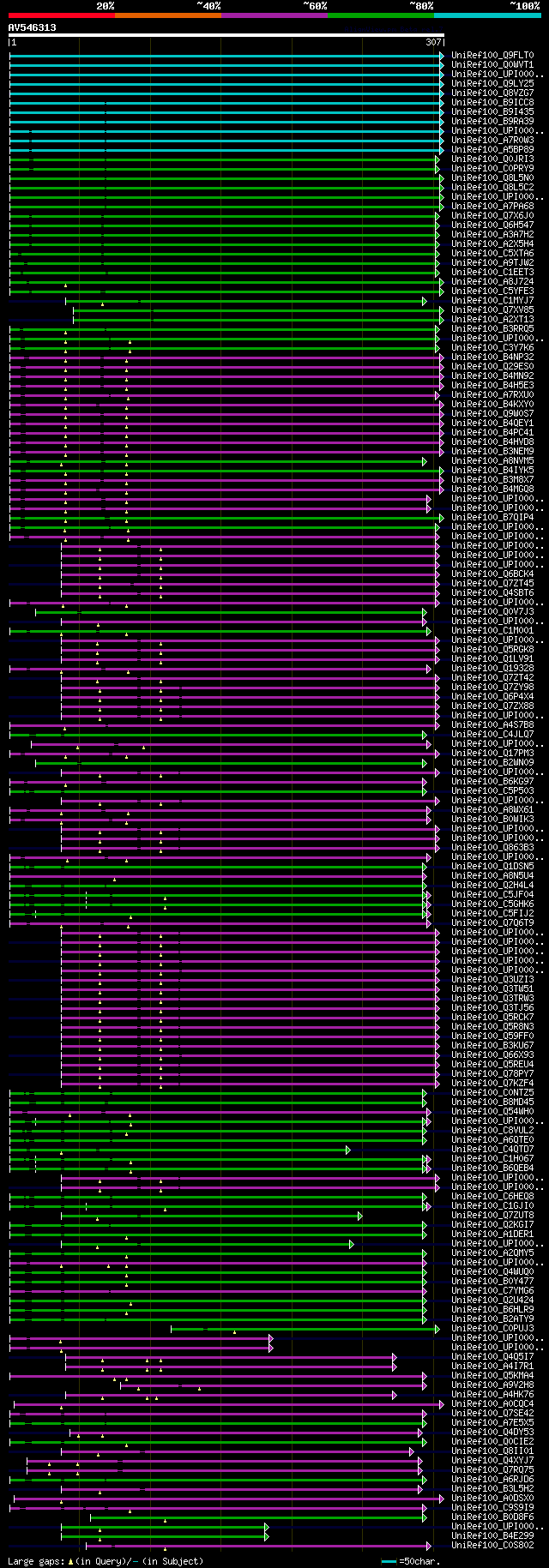The width and height of the screenshot is (549, 1568).
Task: Click label UniRef100_Q8L5N0
Action: (492, 178)
